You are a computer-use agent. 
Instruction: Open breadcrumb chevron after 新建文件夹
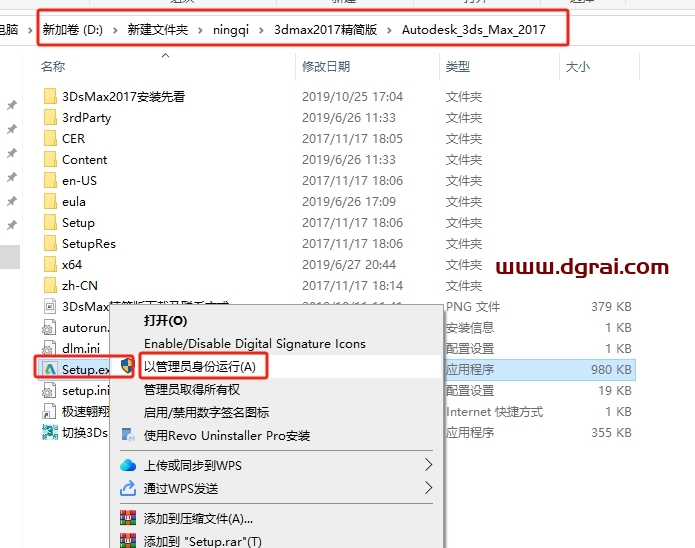pyautogui.click(x=200, y=30)
